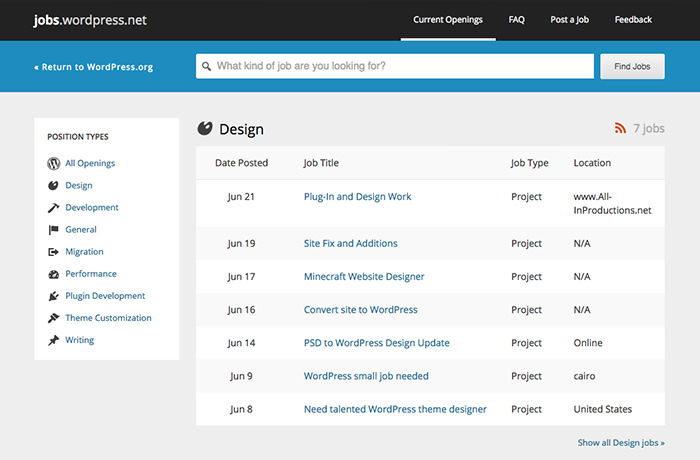Open PSD to WordPress Design Update job
The height and width of the screenshot is (460, 700).
377,343
